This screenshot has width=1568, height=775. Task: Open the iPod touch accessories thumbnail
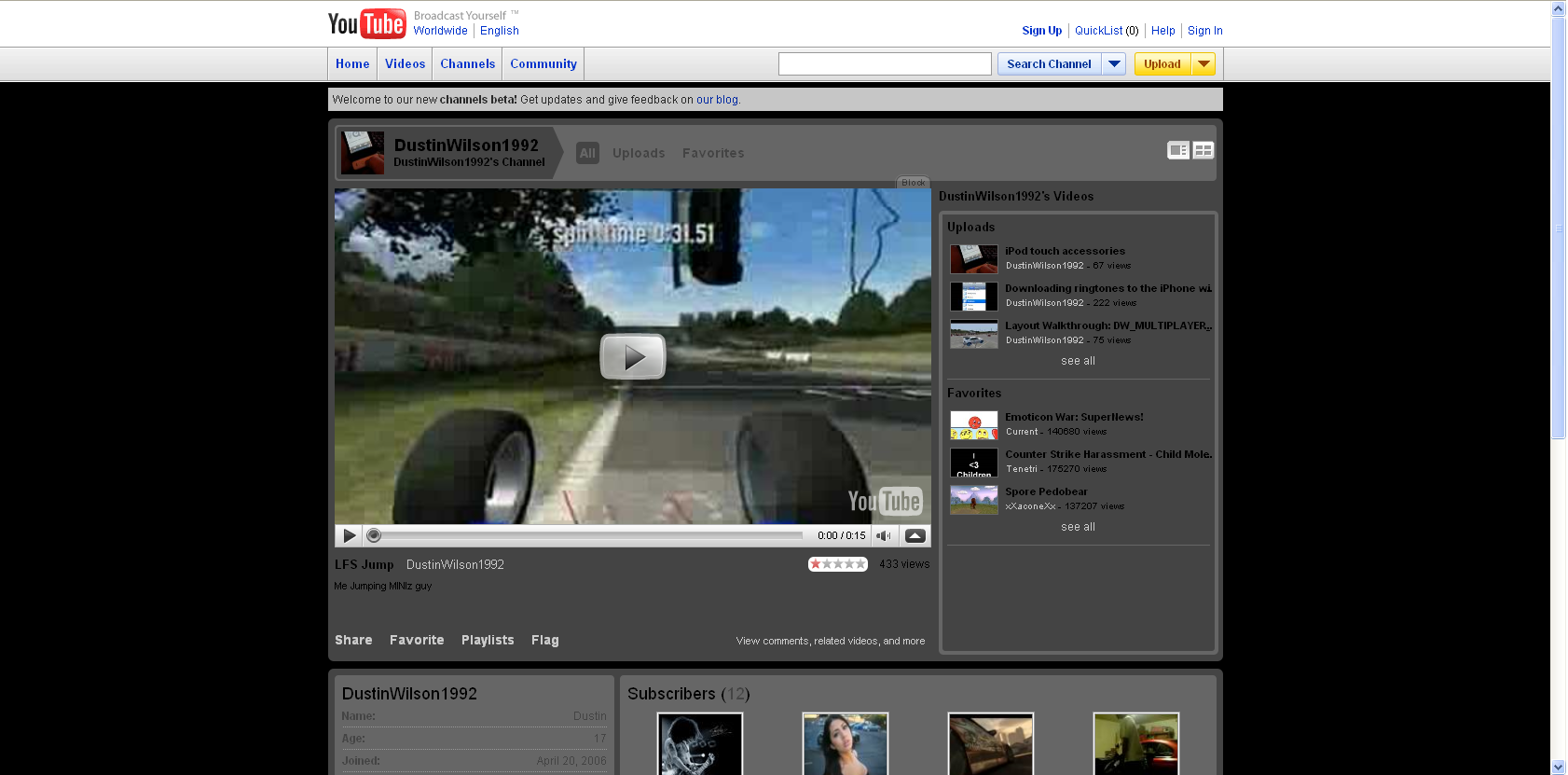[x=974, y=258]
